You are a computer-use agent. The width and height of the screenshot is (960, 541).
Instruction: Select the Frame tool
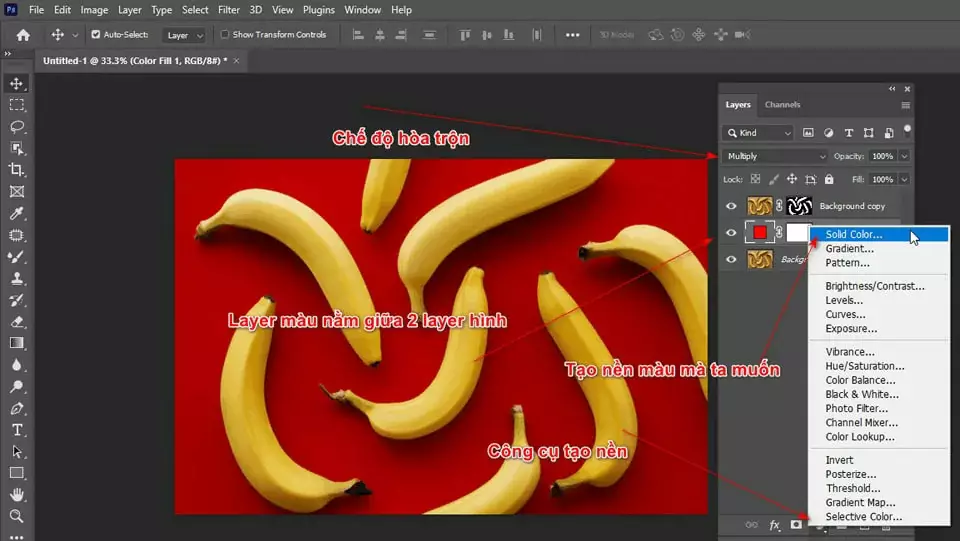[17, 192]
